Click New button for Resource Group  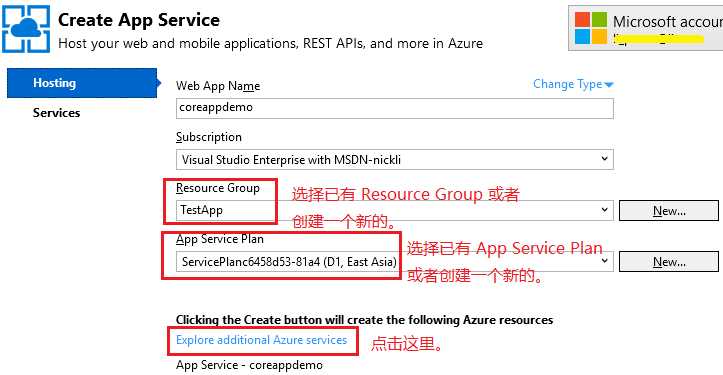click(x=669, y=211)
